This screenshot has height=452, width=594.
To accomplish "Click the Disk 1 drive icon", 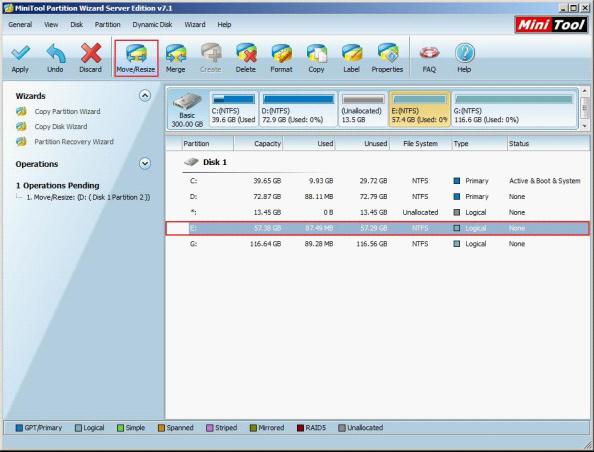I will point(191,162).
